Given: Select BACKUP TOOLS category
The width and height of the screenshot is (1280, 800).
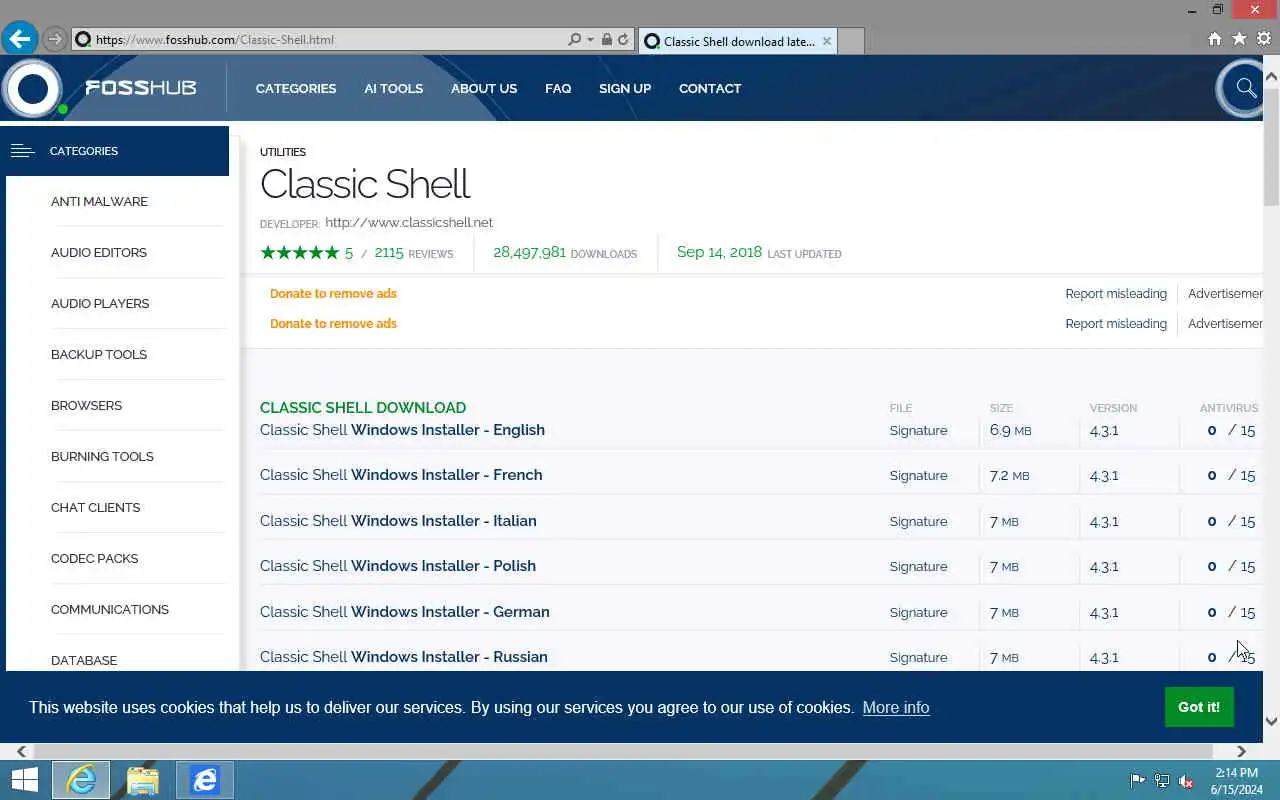Looking at the screenshot, I should pos(99,355).
